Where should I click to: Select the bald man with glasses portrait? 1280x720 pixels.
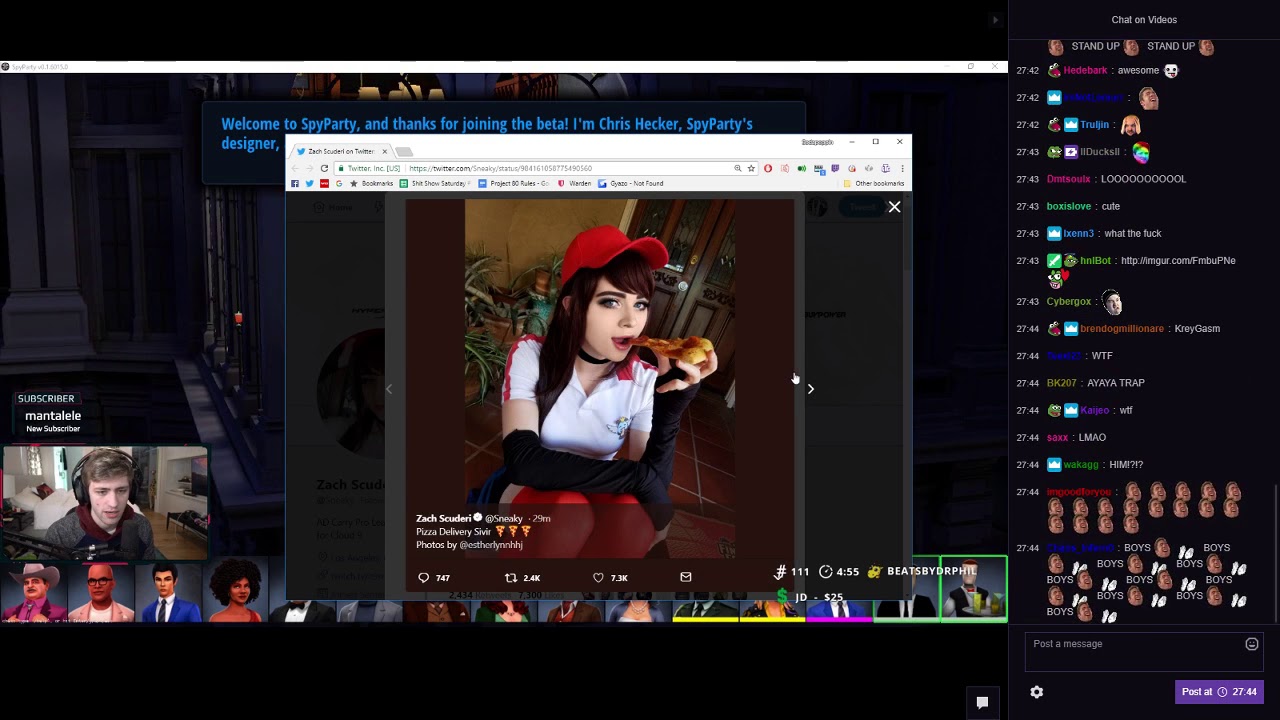coord(101,592)
